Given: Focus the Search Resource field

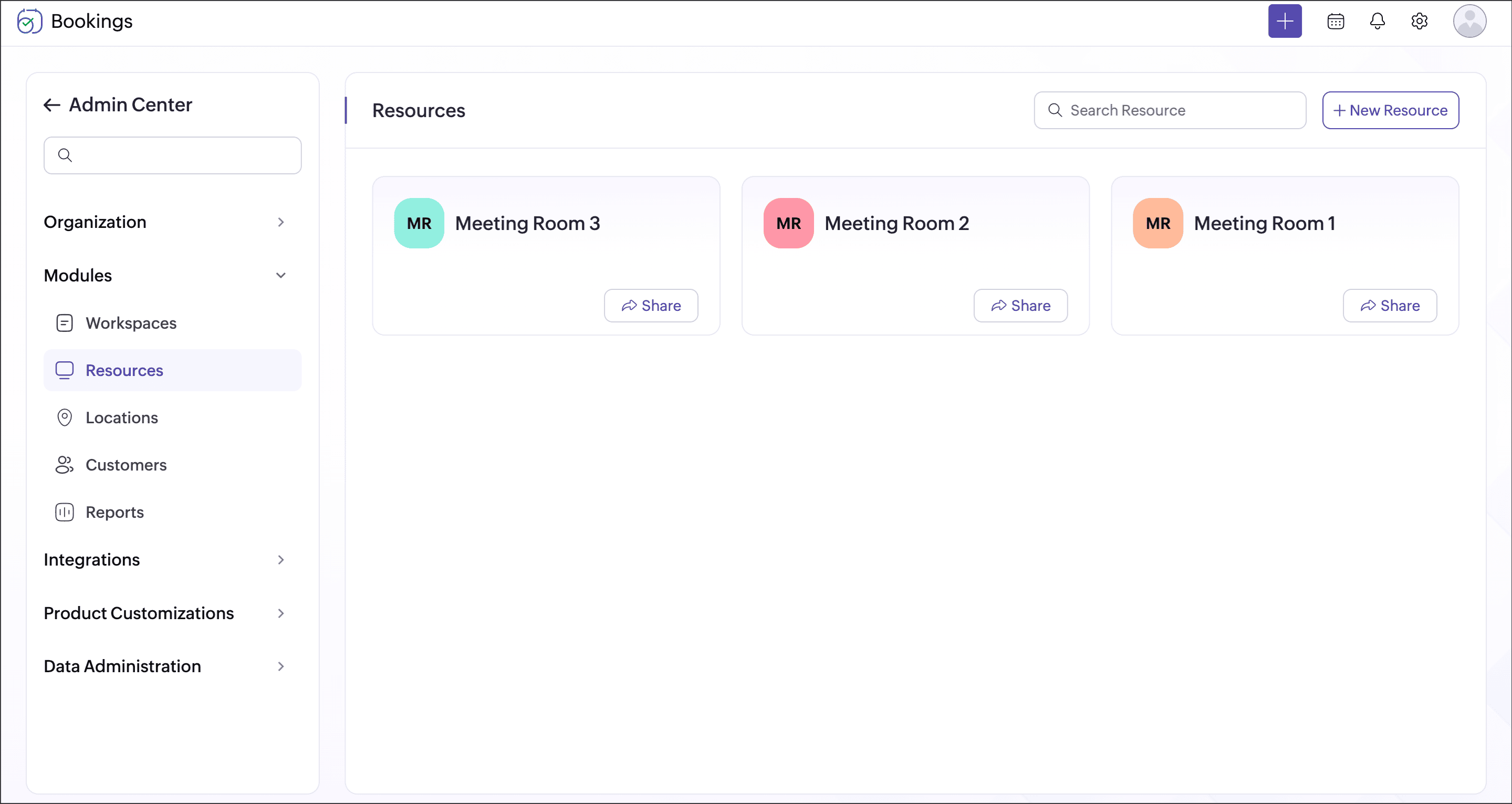Looking at the screenshot, I should click(x=1170, y=110).
